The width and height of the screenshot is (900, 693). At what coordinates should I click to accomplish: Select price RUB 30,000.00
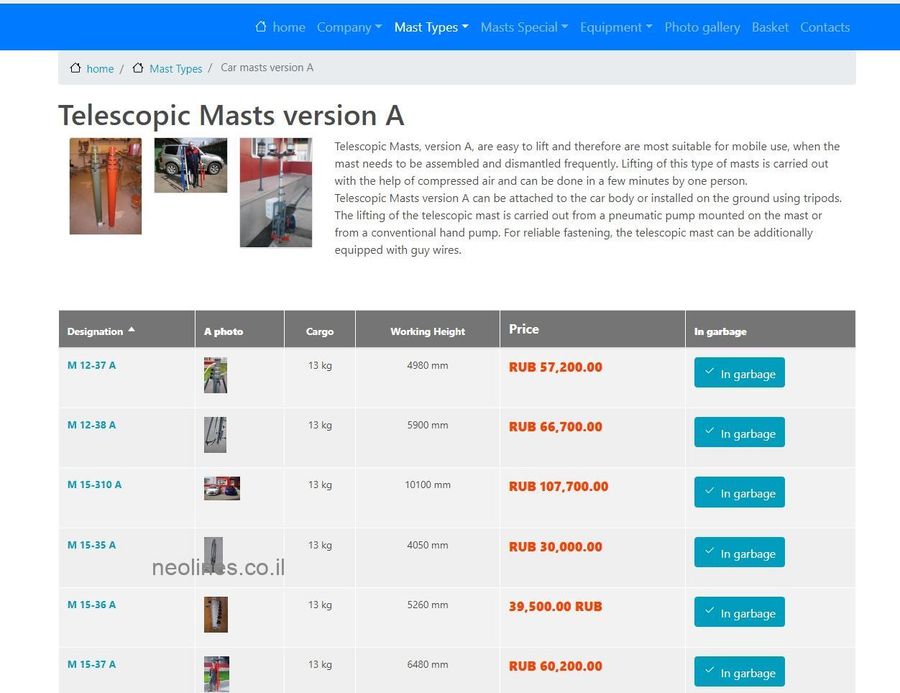coord(555,547)
